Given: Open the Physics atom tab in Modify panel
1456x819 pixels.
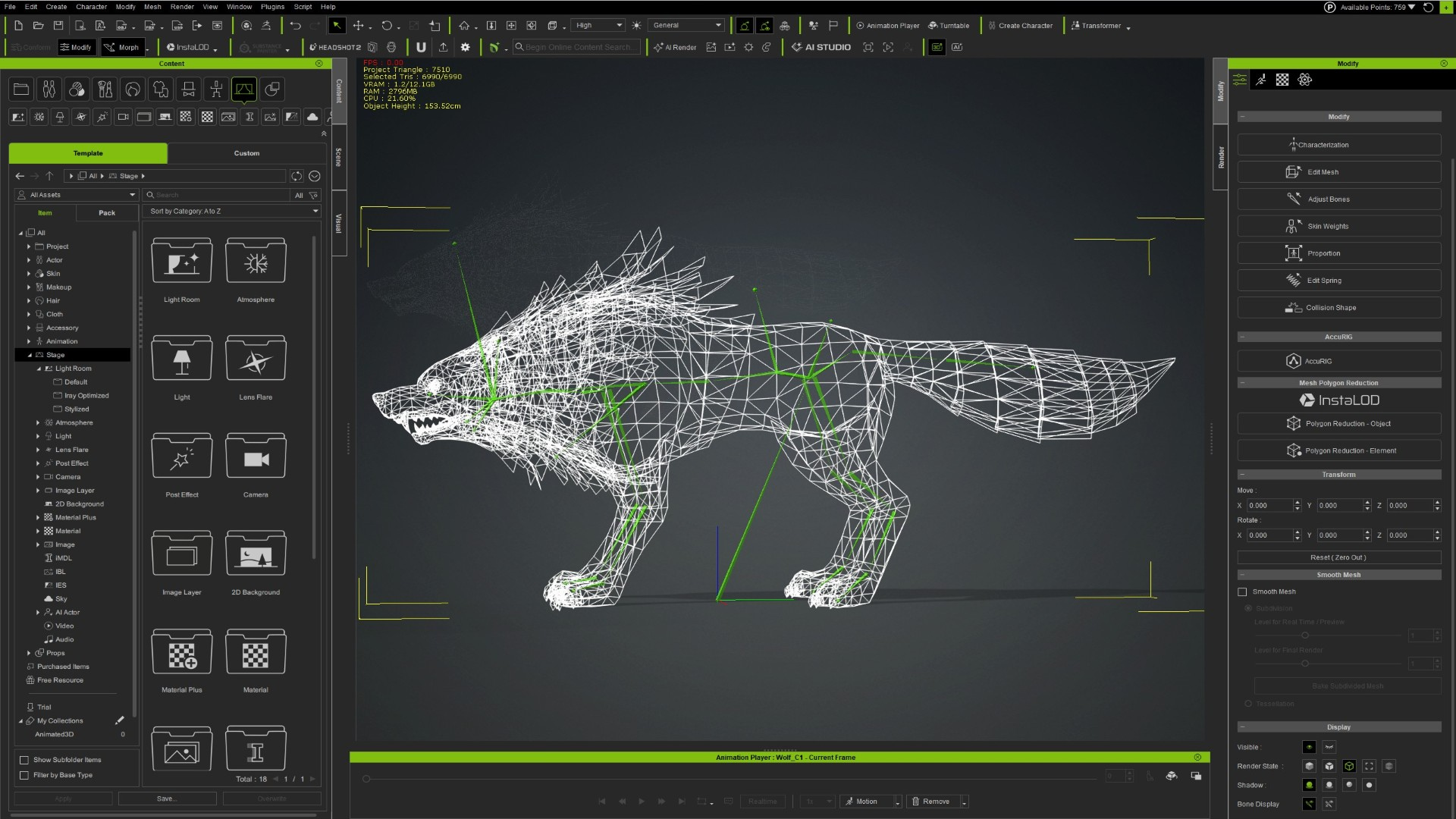Looking at the screenshot, I should point(1305,80).
